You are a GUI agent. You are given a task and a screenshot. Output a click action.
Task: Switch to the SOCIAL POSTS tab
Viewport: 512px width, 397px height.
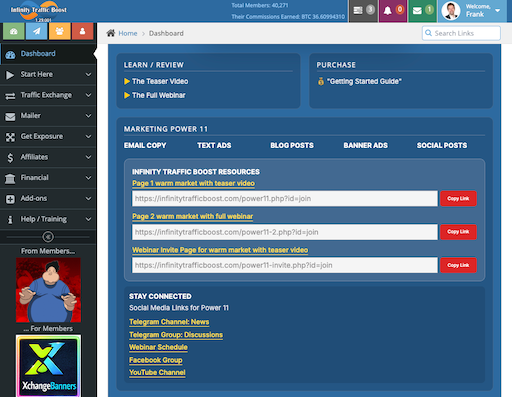442,145
